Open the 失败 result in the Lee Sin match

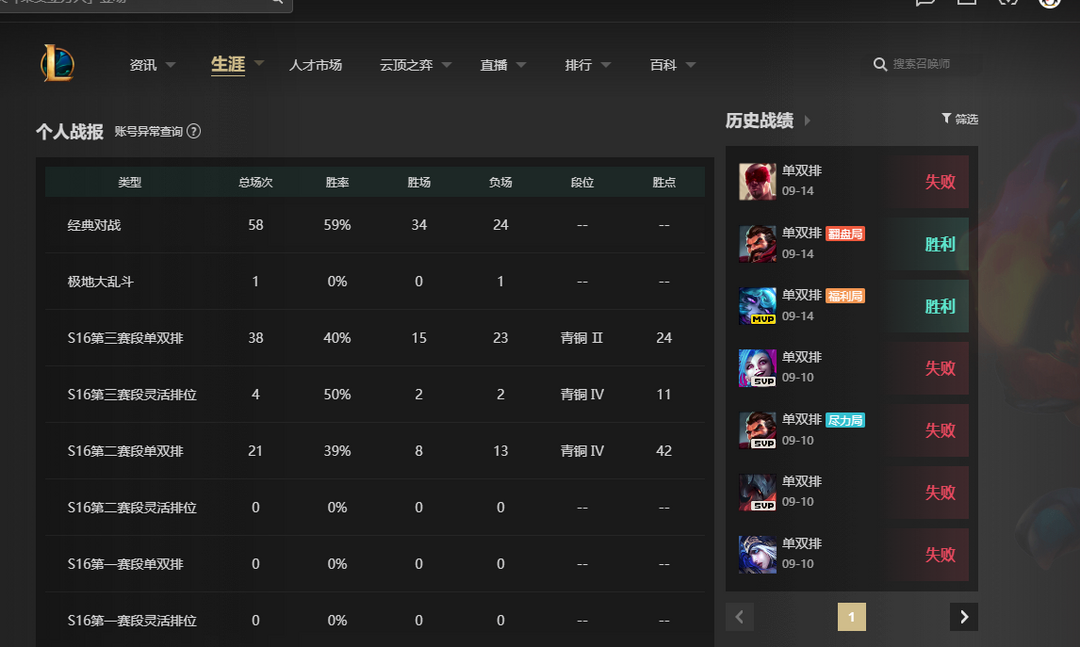tap(939, 181)
